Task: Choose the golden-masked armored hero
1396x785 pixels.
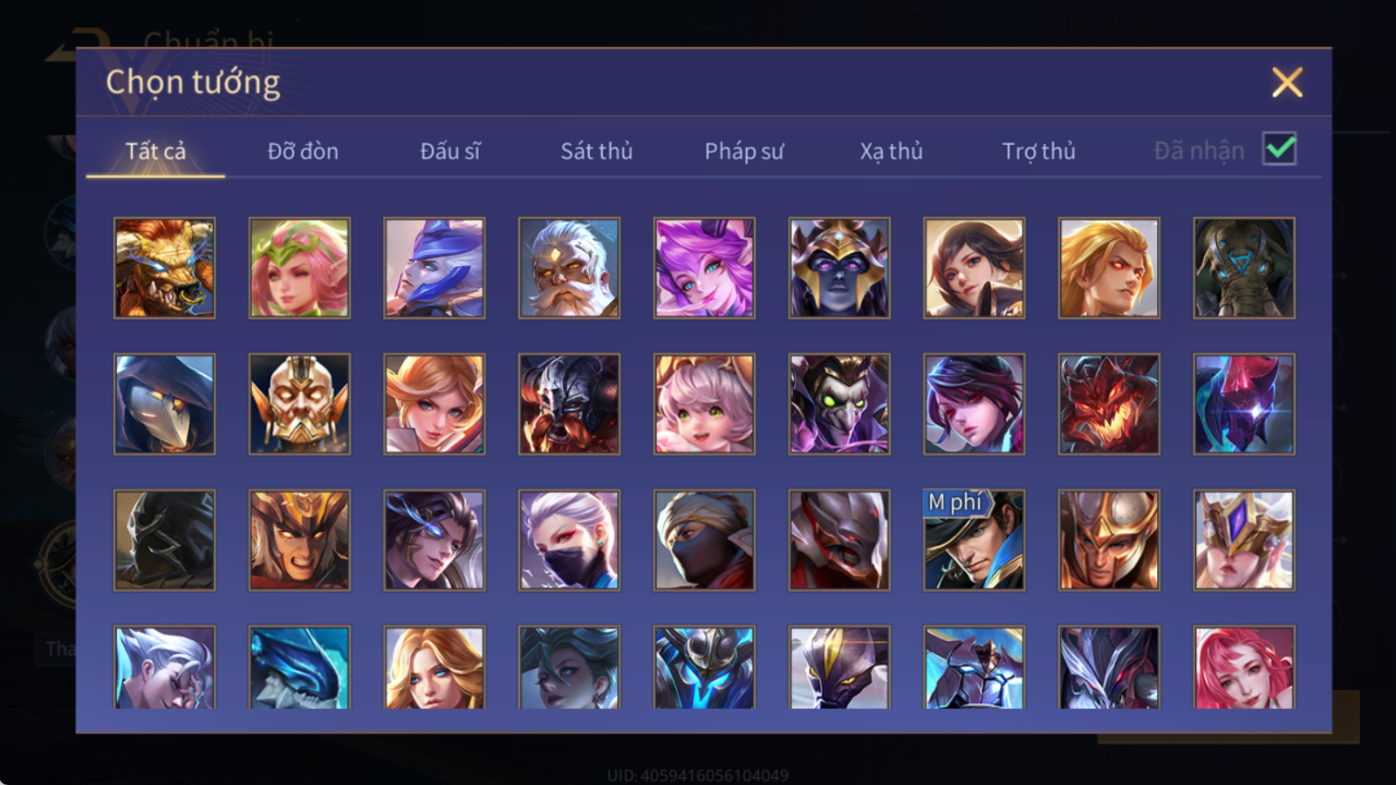Action: [x=299, y=404]
